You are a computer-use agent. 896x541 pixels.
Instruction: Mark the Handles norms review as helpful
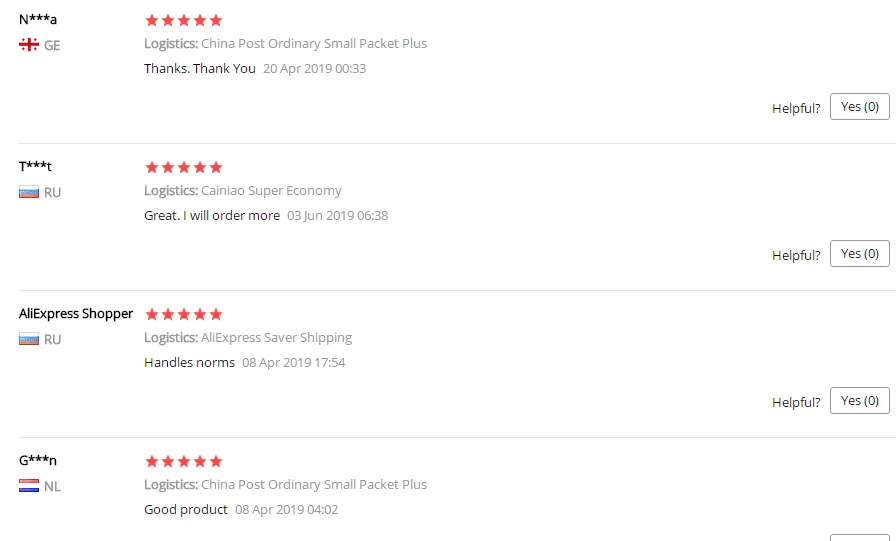(x=859, y=400)
